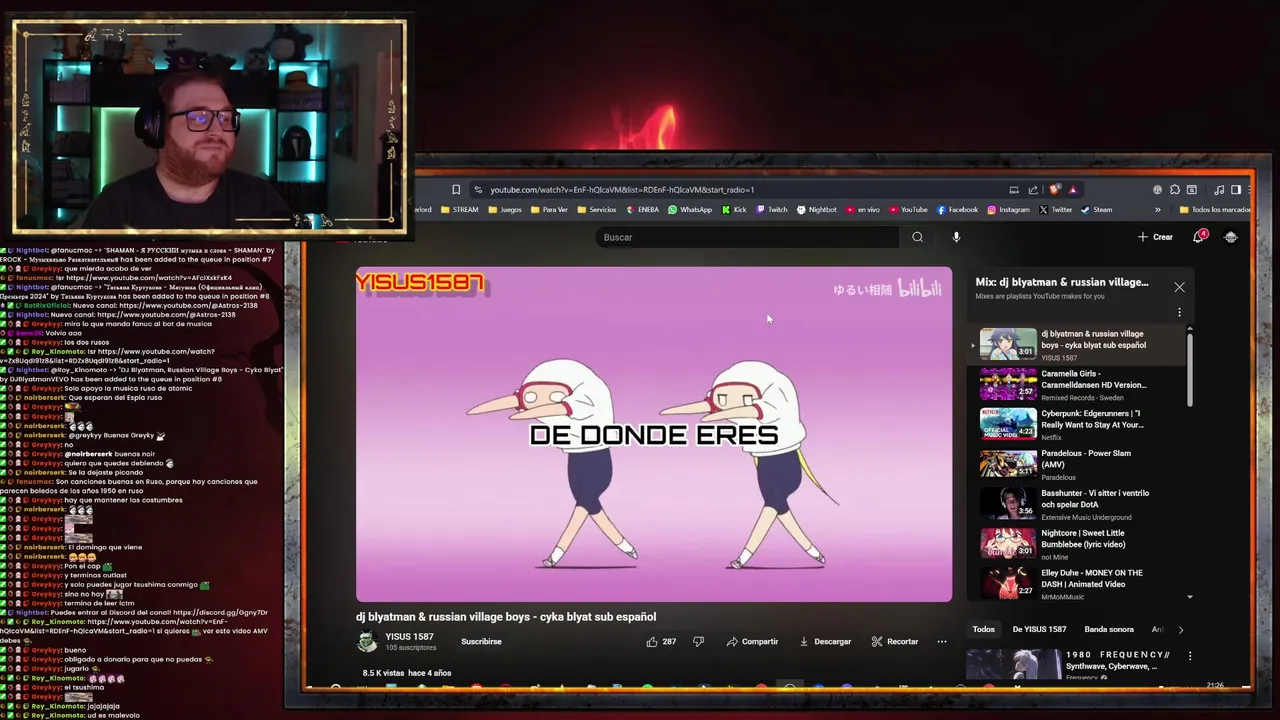Open the Instagram bookmark

[1009, 210]
